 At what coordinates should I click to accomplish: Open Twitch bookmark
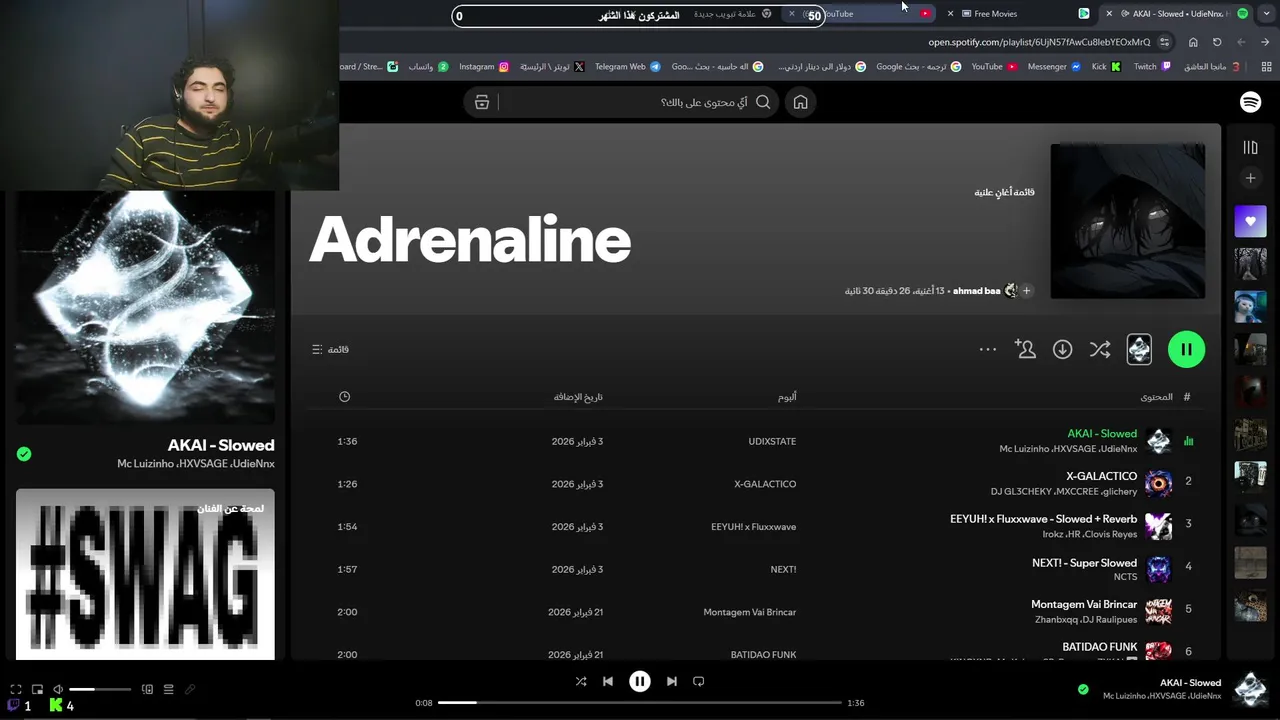coord(1152,67)
